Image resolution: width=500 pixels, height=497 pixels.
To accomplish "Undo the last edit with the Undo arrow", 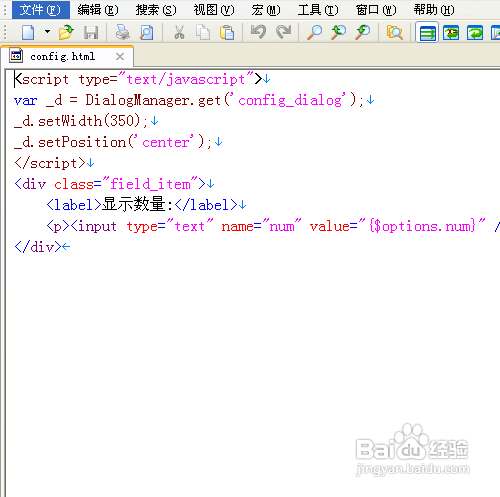I will (x=258, y=32).
